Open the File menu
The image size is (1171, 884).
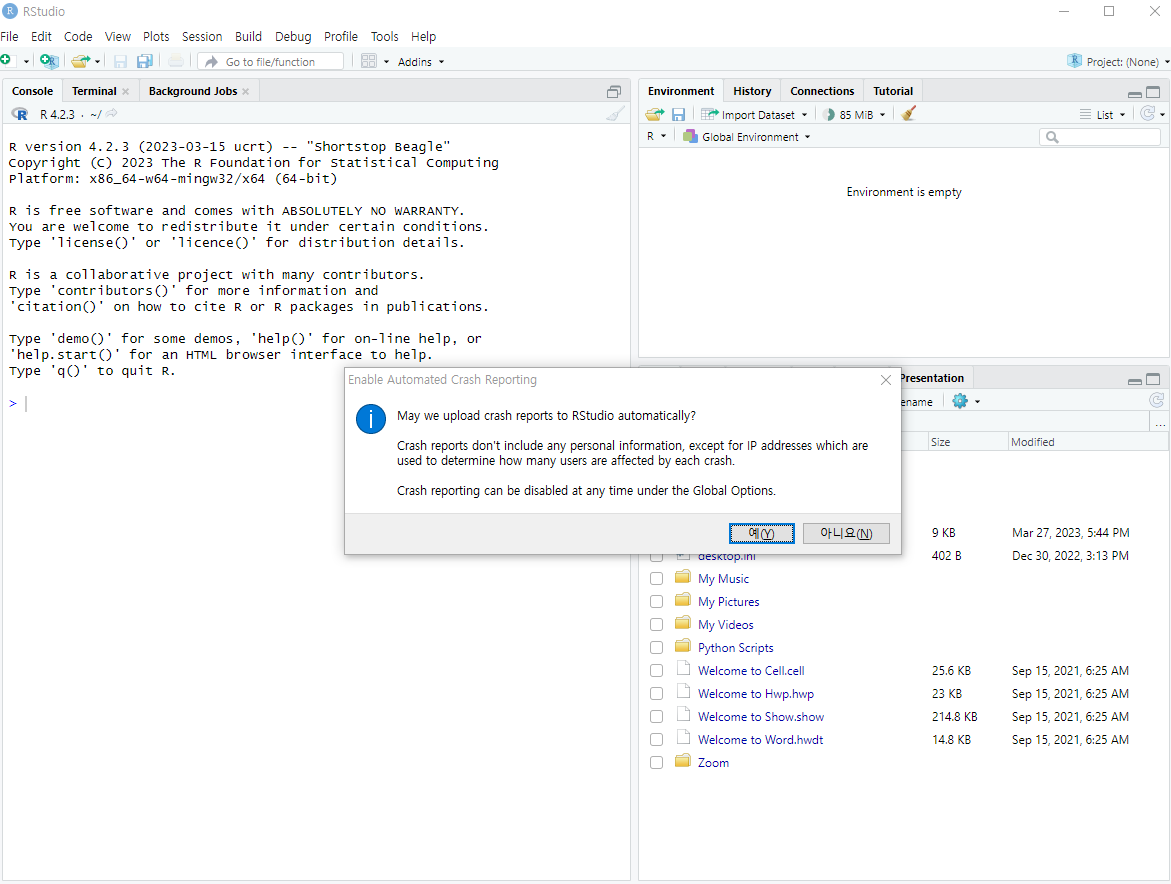click(x=10, y=37)
